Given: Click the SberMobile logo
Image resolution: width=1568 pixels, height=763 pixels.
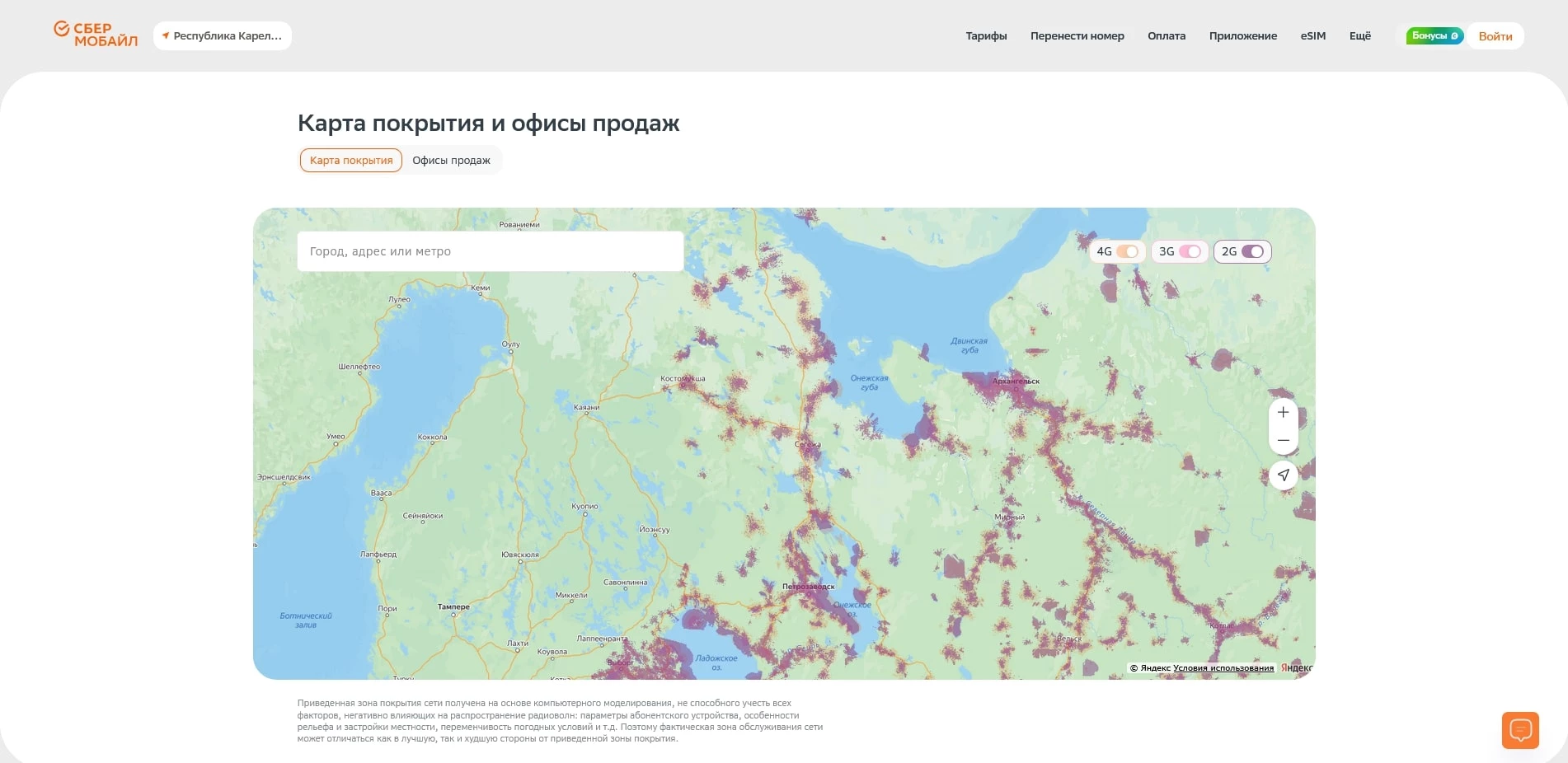Looking at the screenshot, I should (x=96, y=35).
